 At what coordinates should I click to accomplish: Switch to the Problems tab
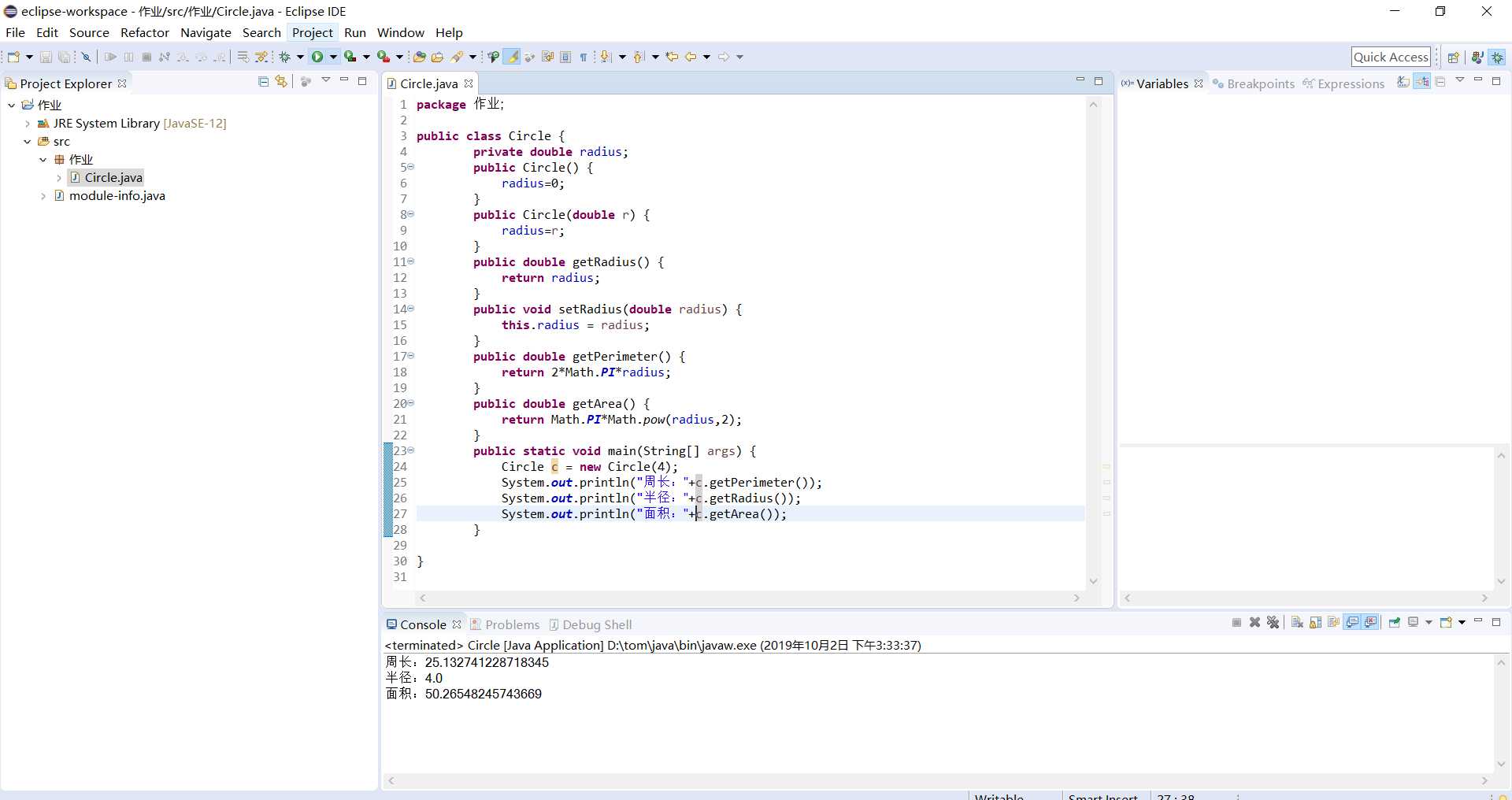click(x=505, y=624)
